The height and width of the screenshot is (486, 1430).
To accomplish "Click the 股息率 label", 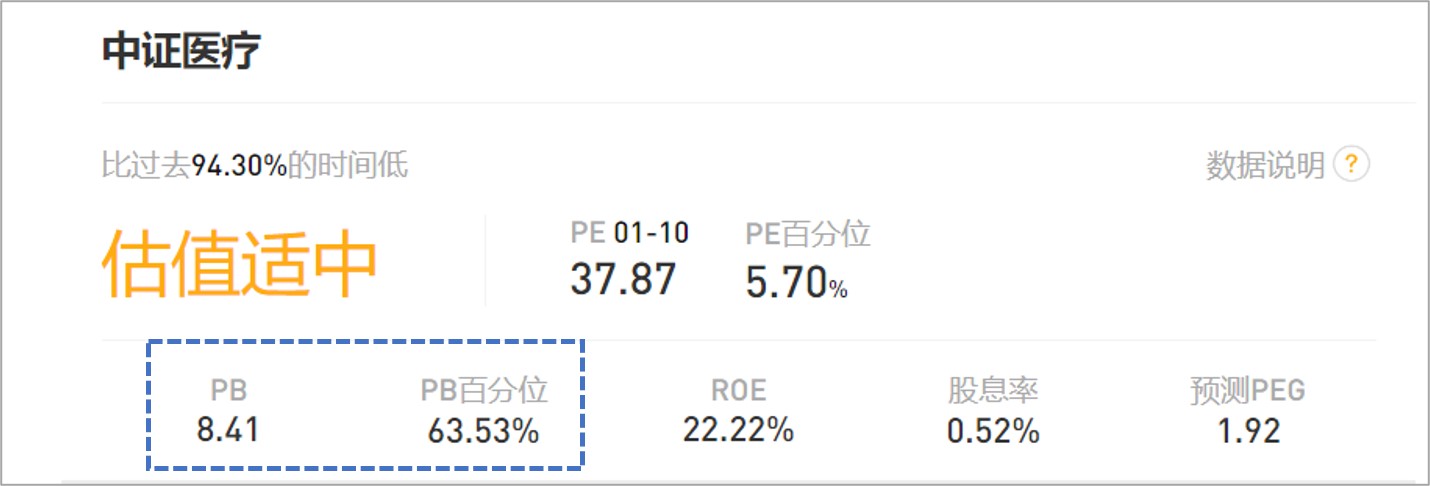I will point(992,390).
